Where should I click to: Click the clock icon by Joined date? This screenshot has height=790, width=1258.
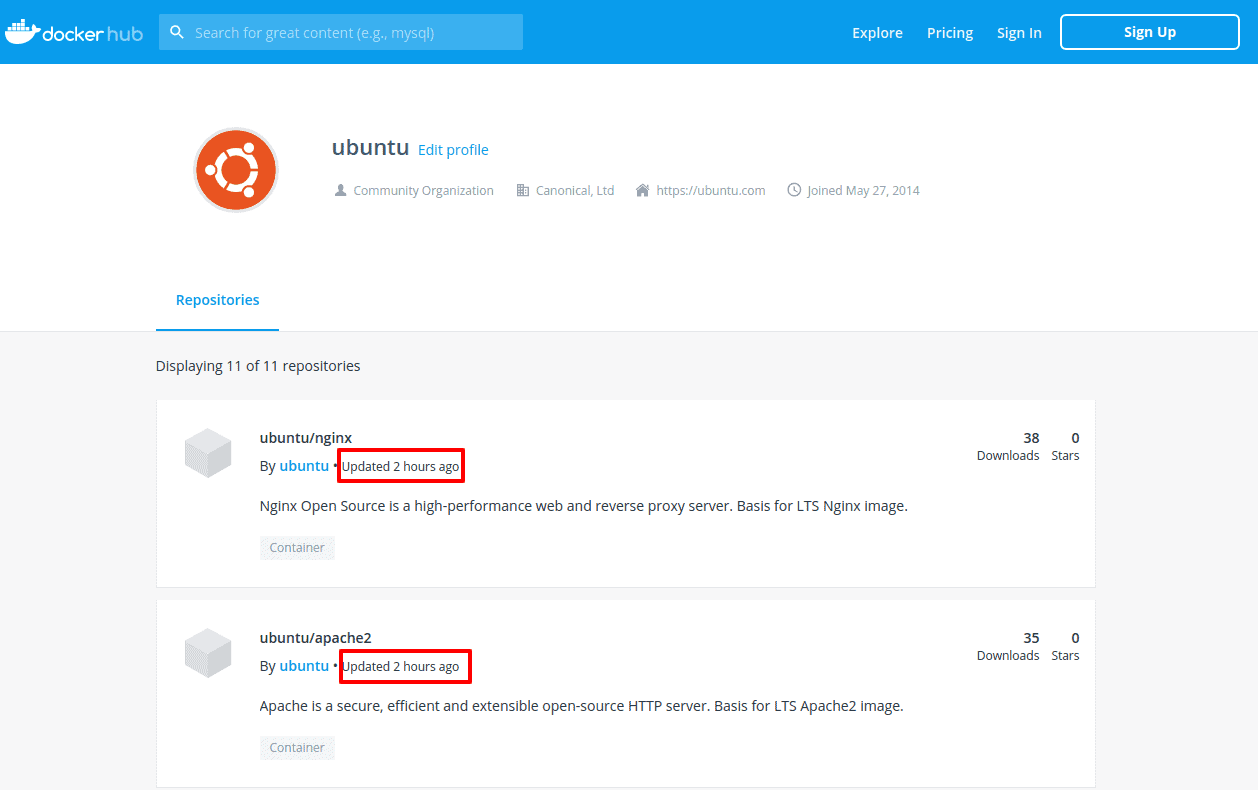tap(794, 190)
